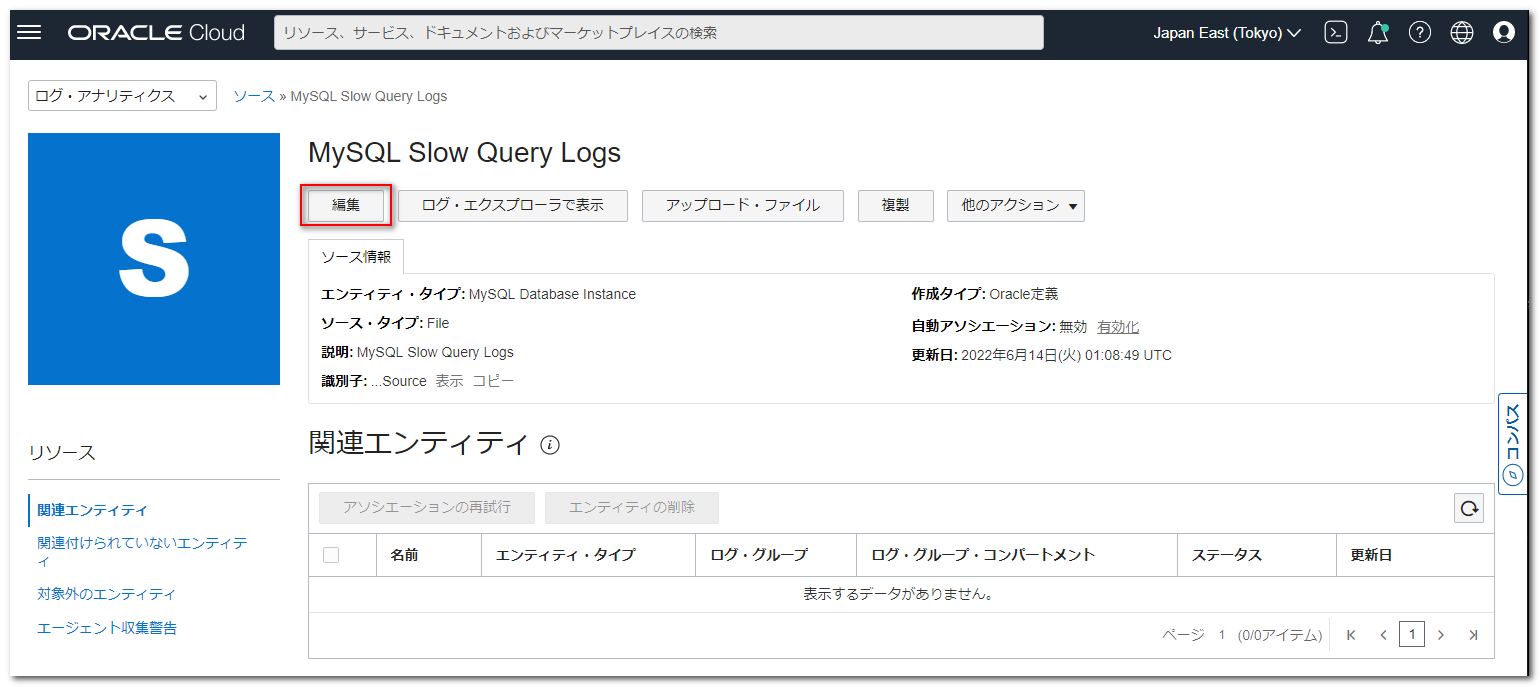The height and width of the screenshot is (687, 1540).
Task: Click the MySQL Database Instance entity type value
Action: pos(552,294)
